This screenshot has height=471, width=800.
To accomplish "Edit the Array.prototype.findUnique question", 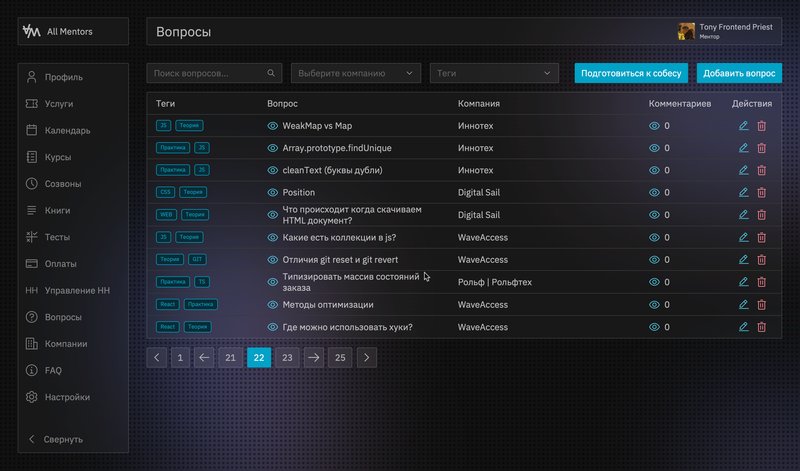I will click(743, 148).
